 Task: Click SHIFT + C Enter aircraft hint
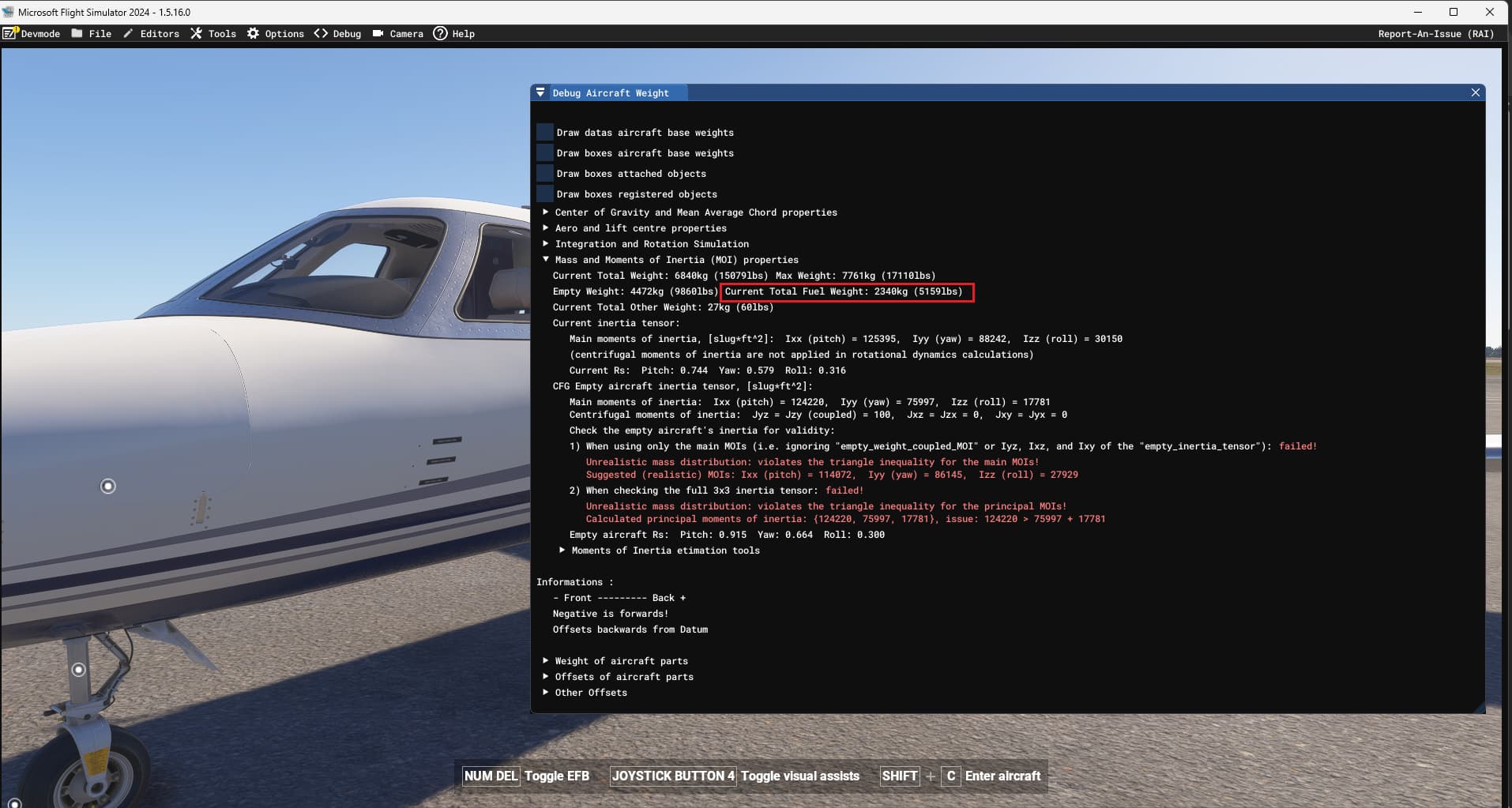pyautogui.click(x=961, y=776)
